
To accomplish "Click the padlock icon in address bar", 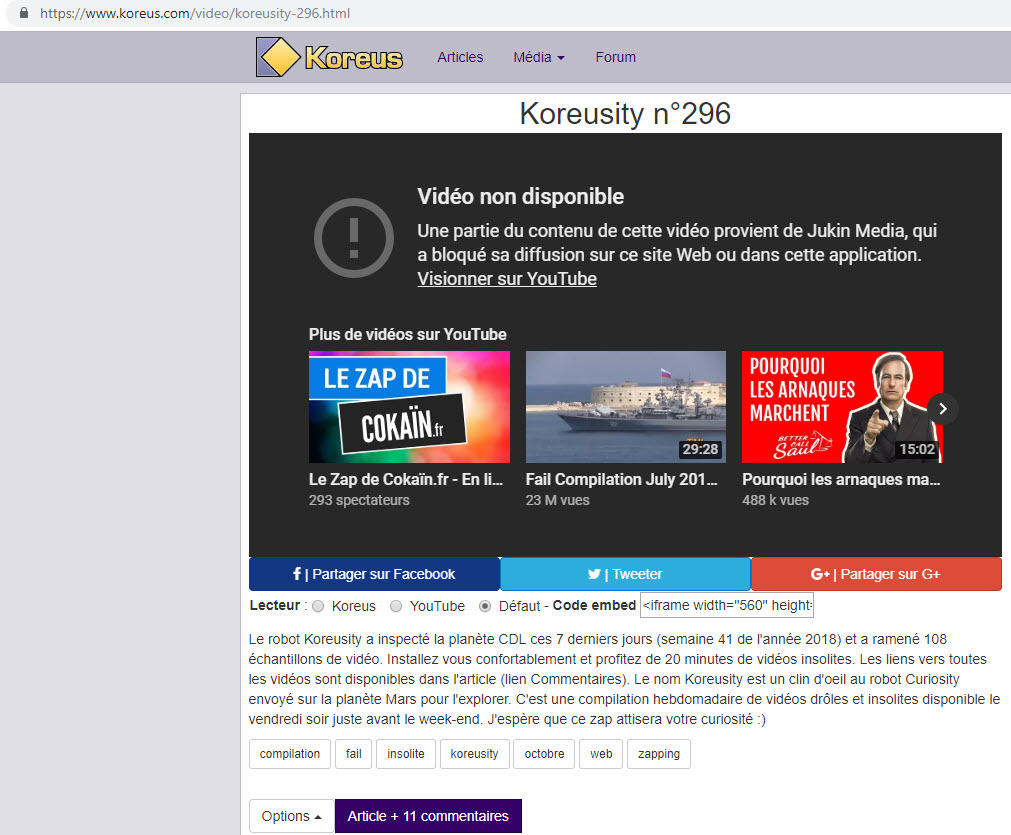I will (x=25, y=14).
